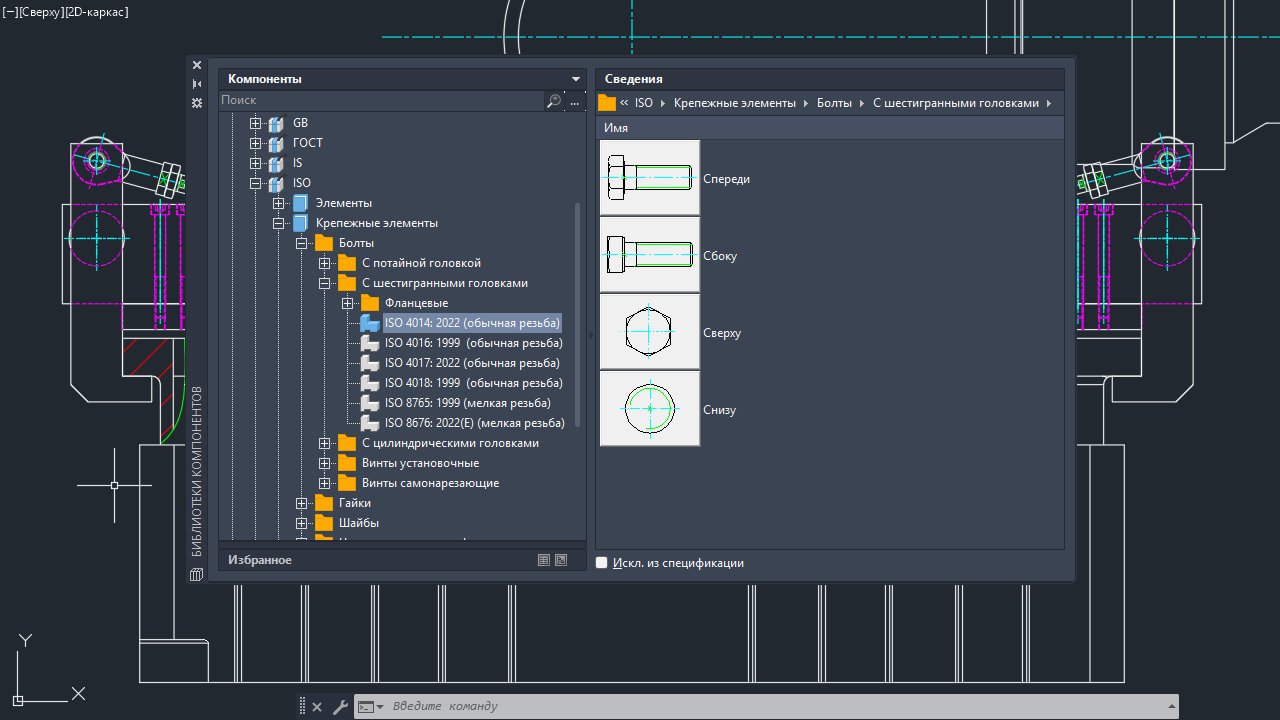Expand the GB standard node
The height and width of the screenshot is (720, 1280).
[x=255, y=123]
